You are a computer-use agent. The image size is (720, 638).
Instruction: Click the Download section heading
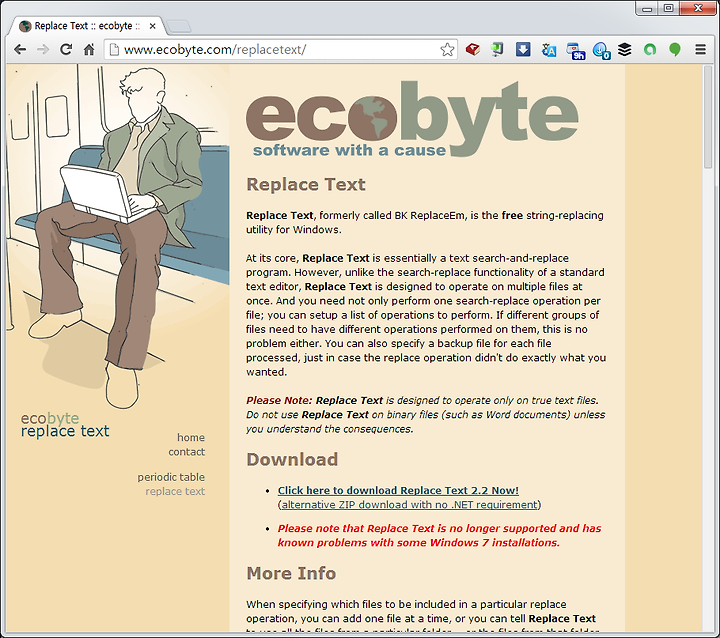[292, 459]
